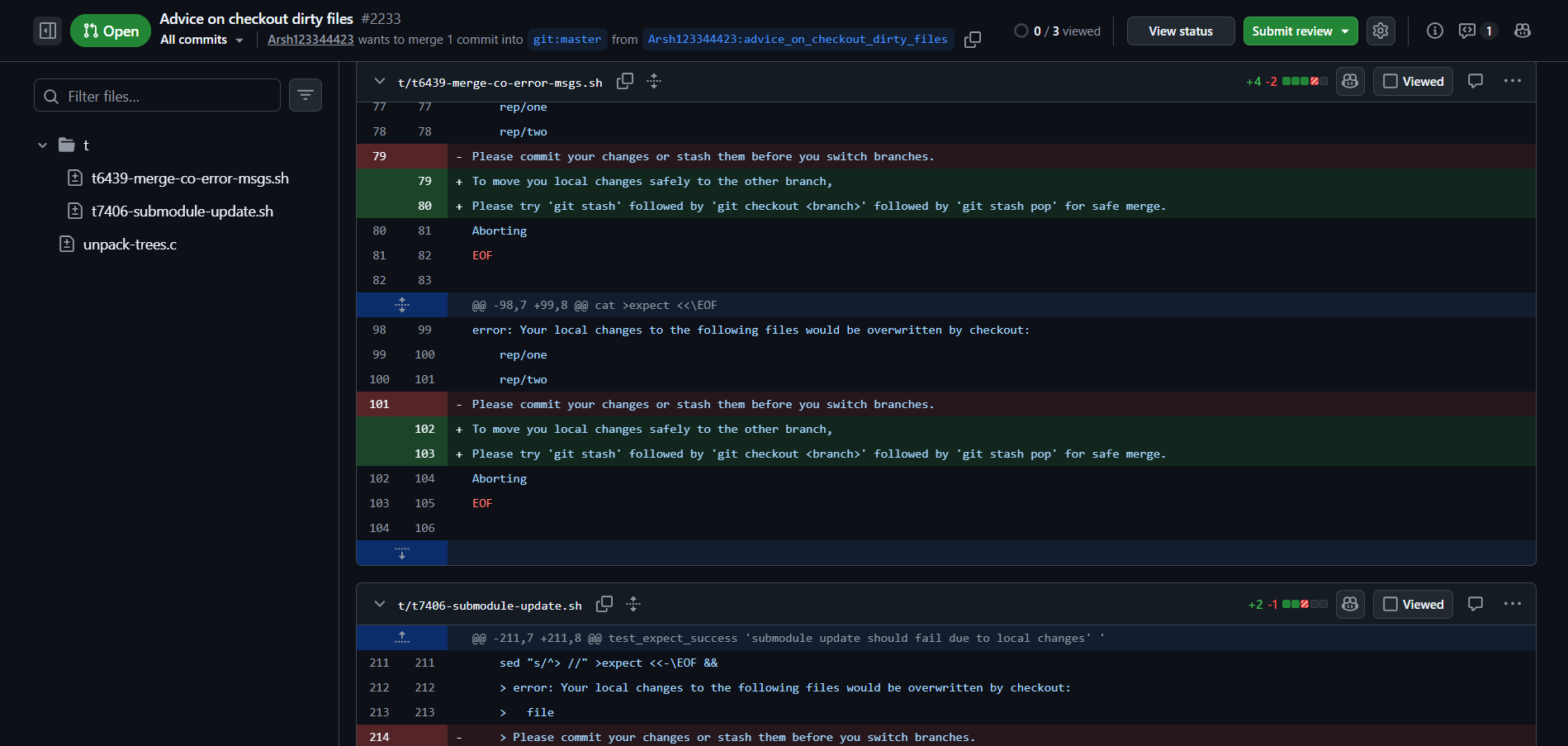Click the Open status badge

pos(111,31)
